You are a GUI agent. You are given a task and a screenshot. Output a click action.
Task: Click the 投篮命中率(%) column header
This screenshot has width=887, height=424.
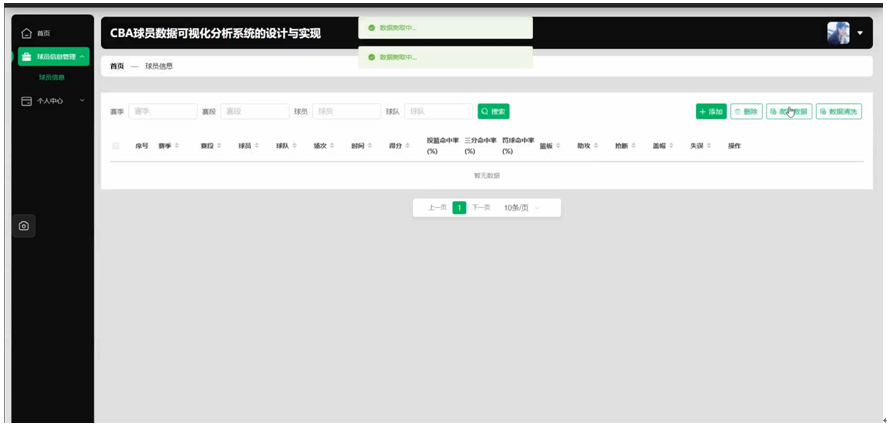443,146
